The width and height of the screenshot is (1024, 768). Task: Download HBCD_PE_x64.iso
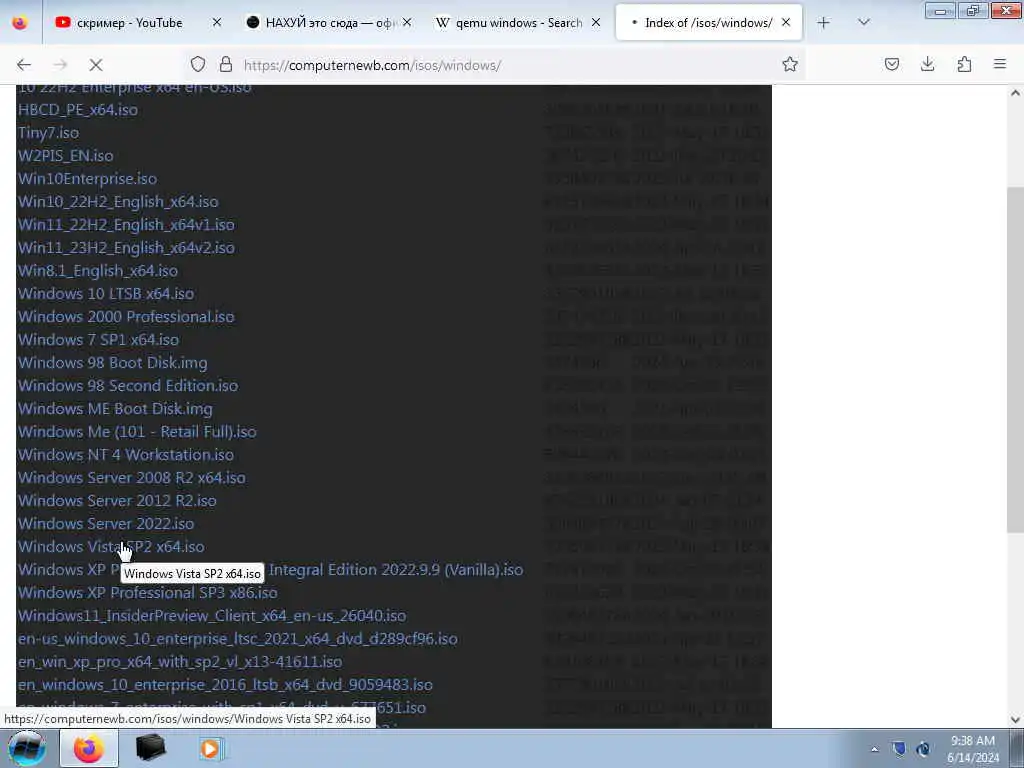tap(78, 110)
